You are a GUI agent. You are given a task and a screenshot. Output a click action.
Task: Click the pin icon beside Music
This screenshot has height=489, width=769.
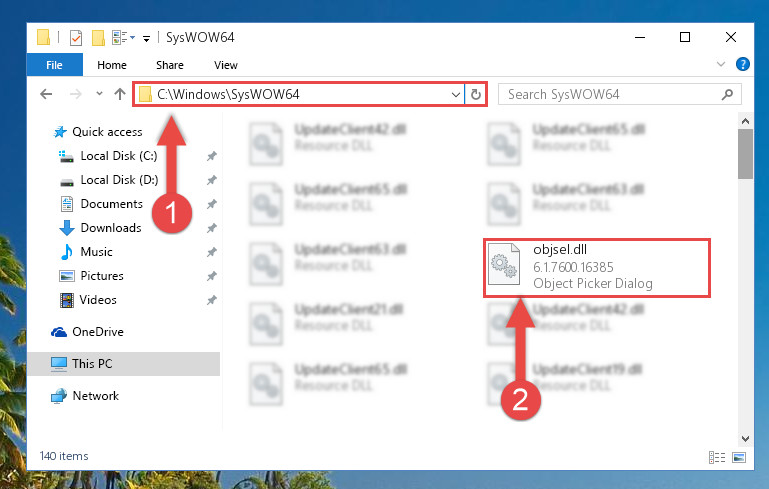point(211,252)
